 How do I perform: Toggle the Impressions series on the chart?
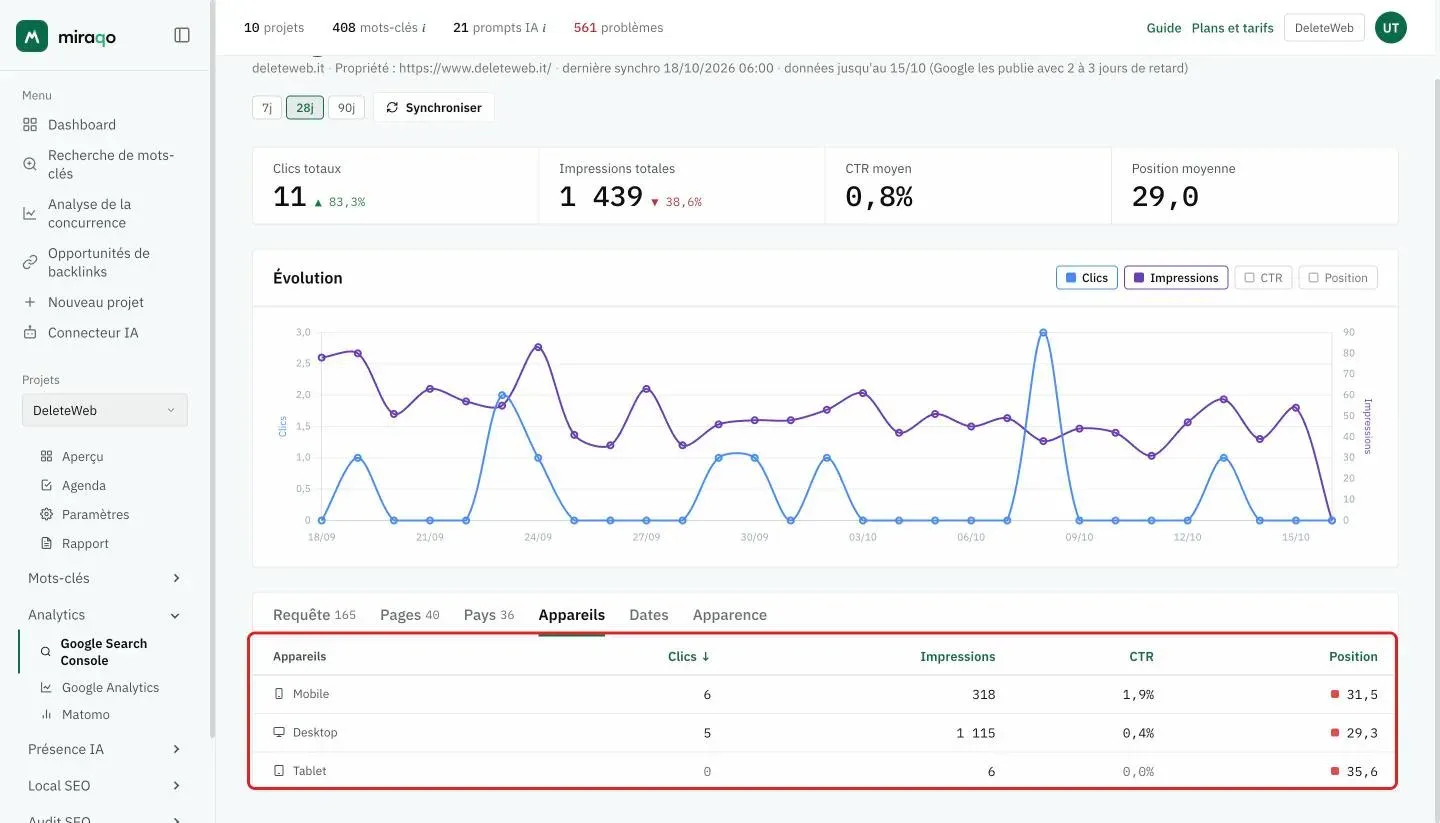(1176, 278)
